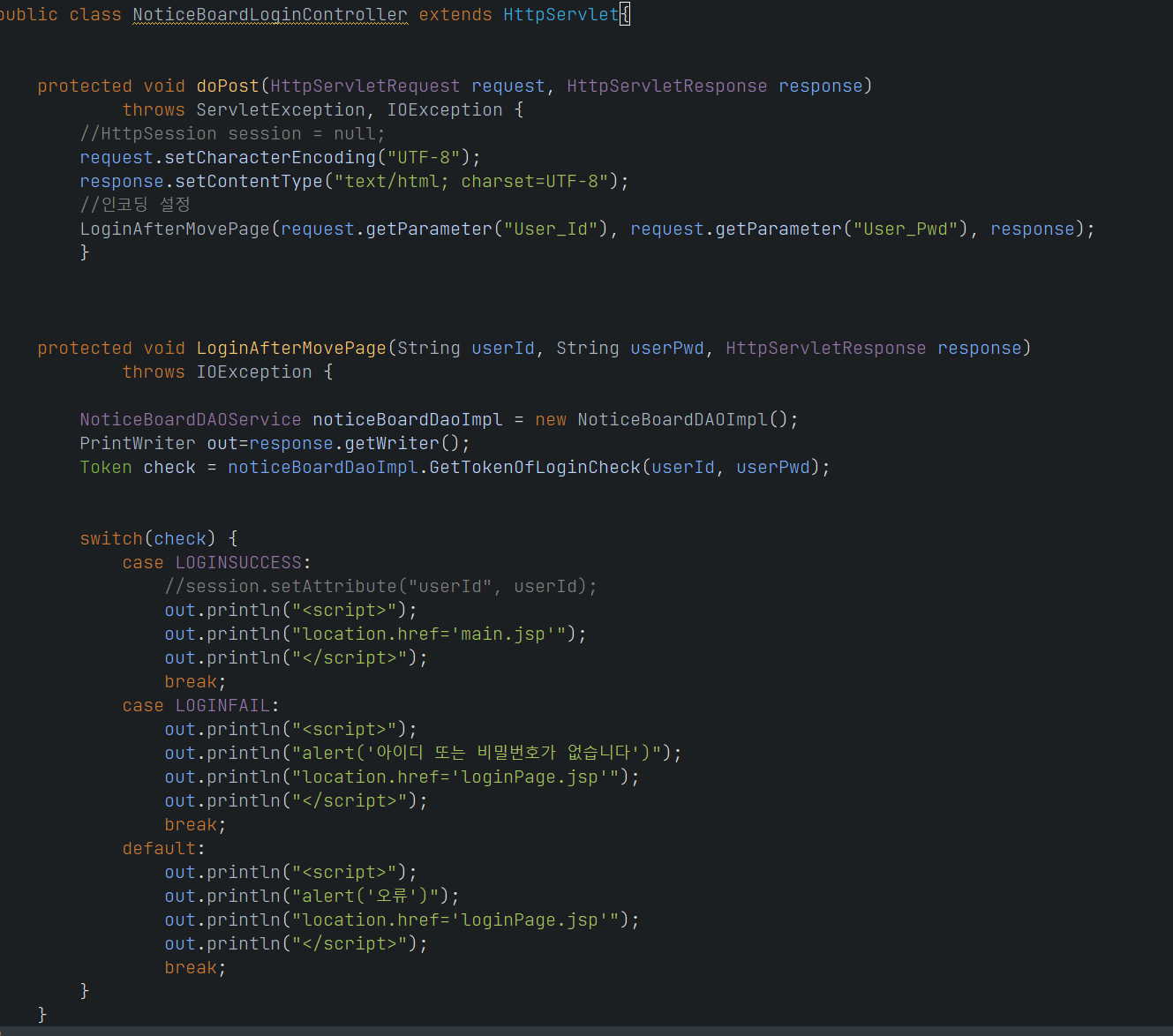Click the "User_Pwd" string literal
1173x1036 pixels.
click(911, 229)
